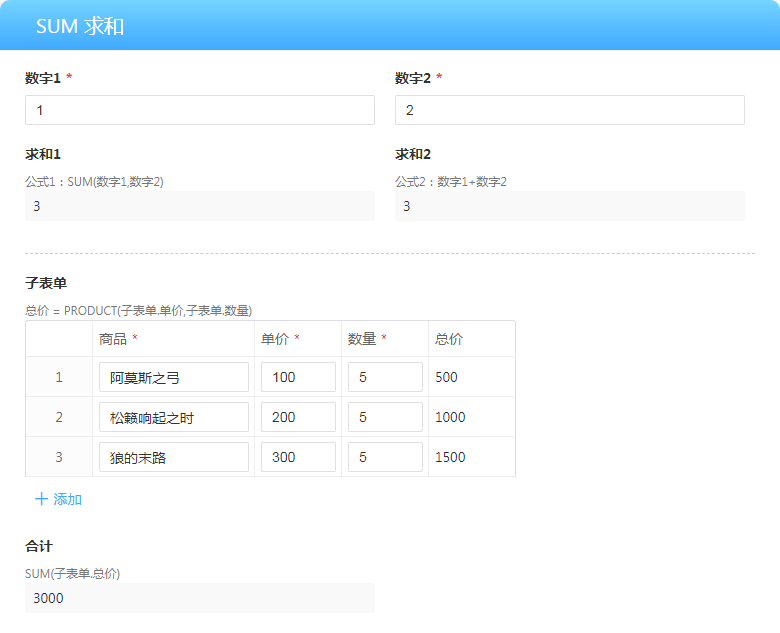Click quantity field in row 2
Screen dimensions: 780x633
pyautogui.click(x=384, y=417)
